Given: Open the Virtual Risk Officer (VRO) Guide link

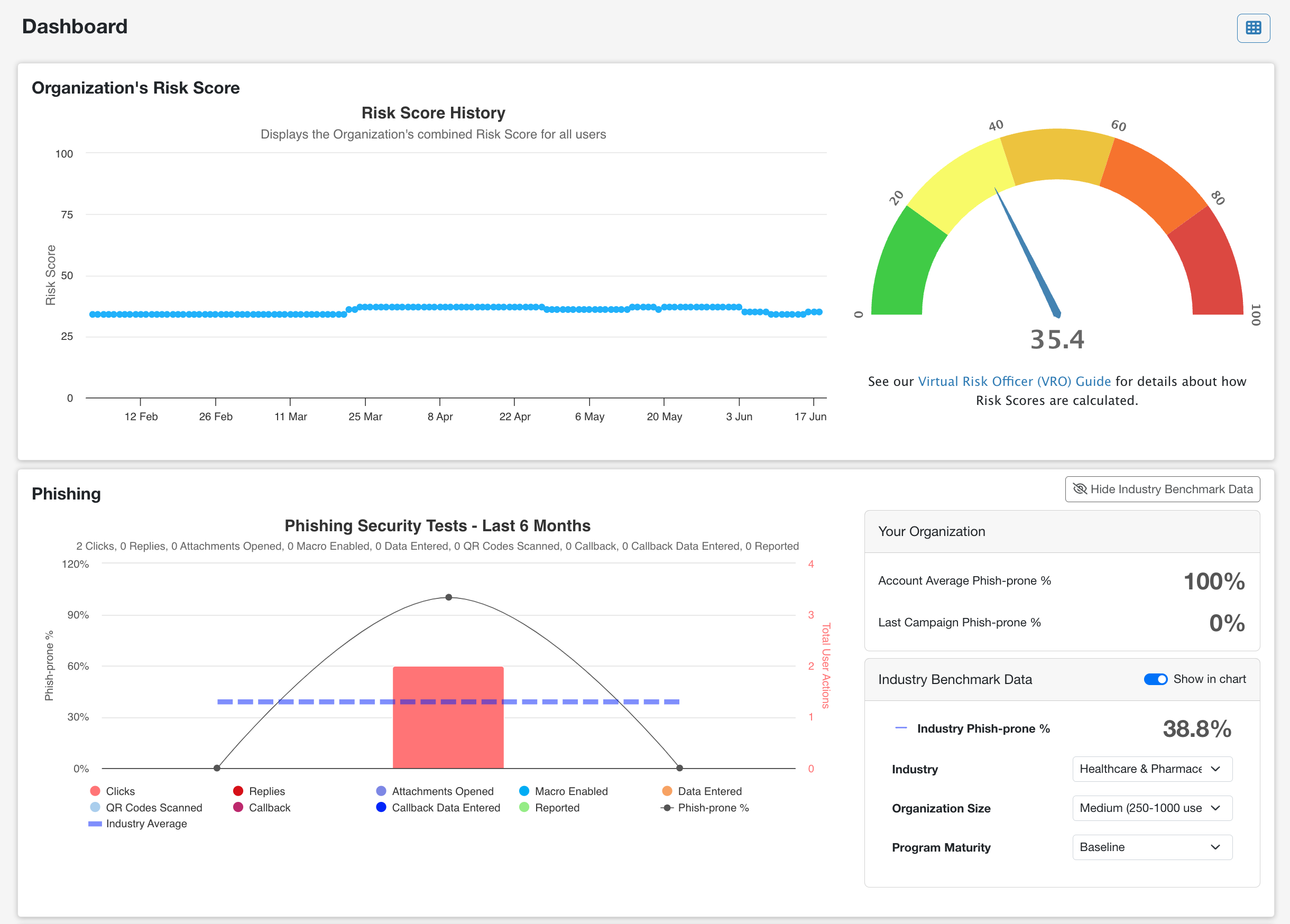Looking at the screenshot, I should tap(1014, 382).
